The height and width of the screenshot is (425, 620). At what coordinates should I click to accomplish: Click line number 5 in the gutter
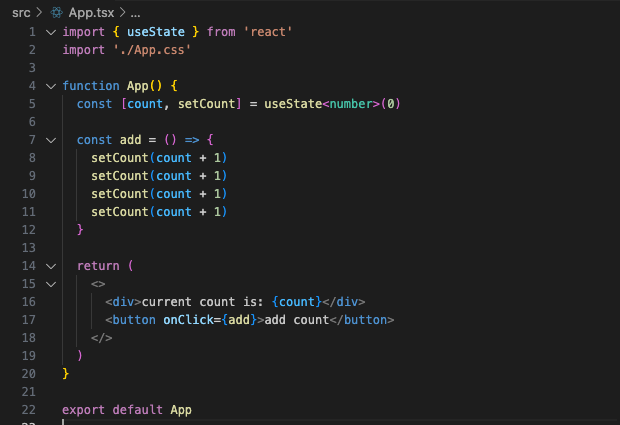(32, 104)
